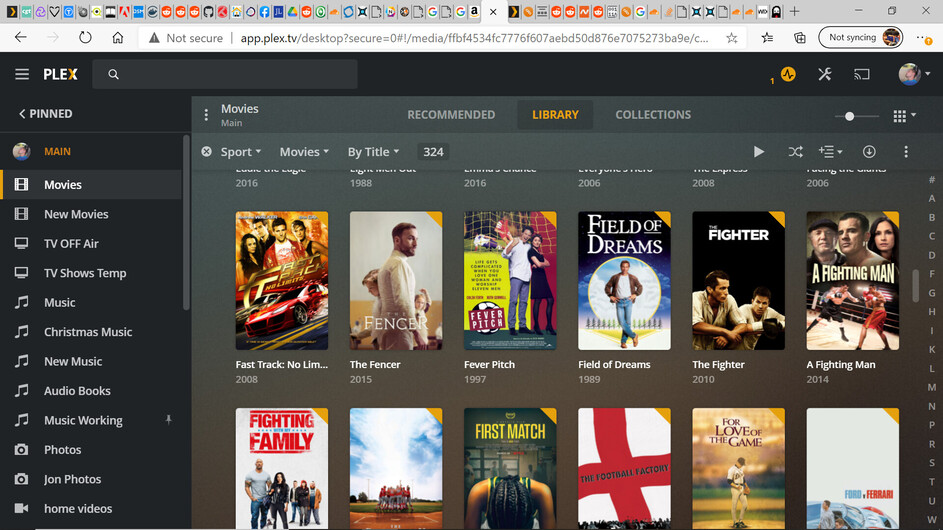Expand the Sport filter dropdown

coord(241,152)
